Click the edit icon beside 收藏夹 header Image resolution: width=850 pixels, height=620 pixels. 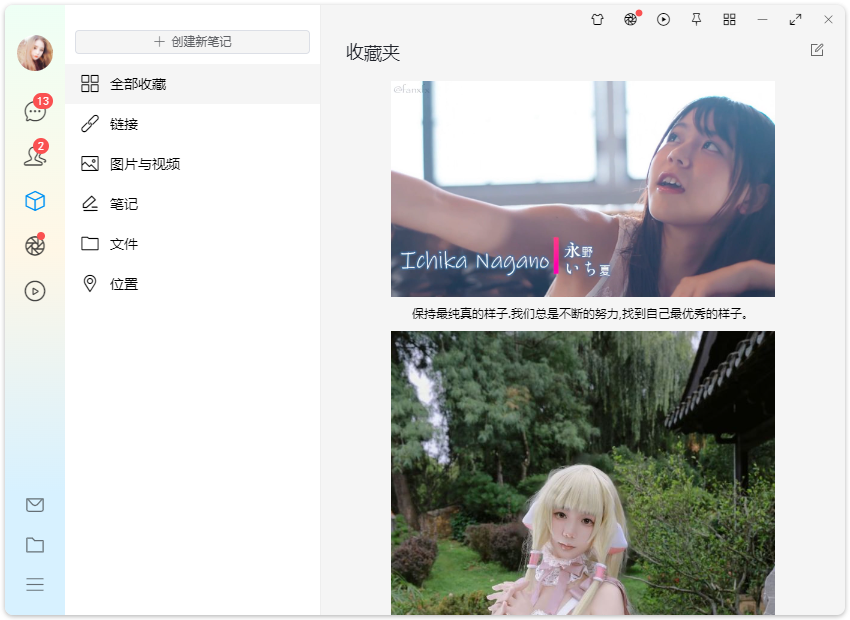point(817,50)
